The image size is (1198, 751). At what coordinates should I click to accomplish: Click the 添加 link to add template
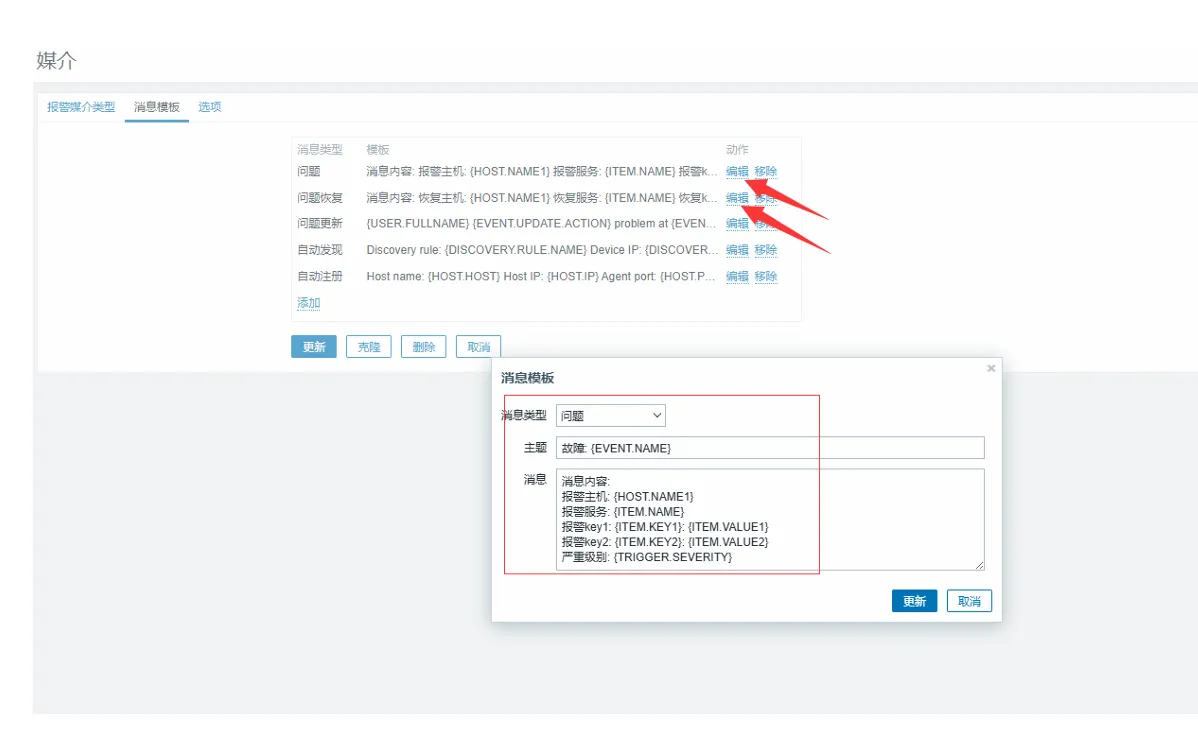[x=308, y=303]
